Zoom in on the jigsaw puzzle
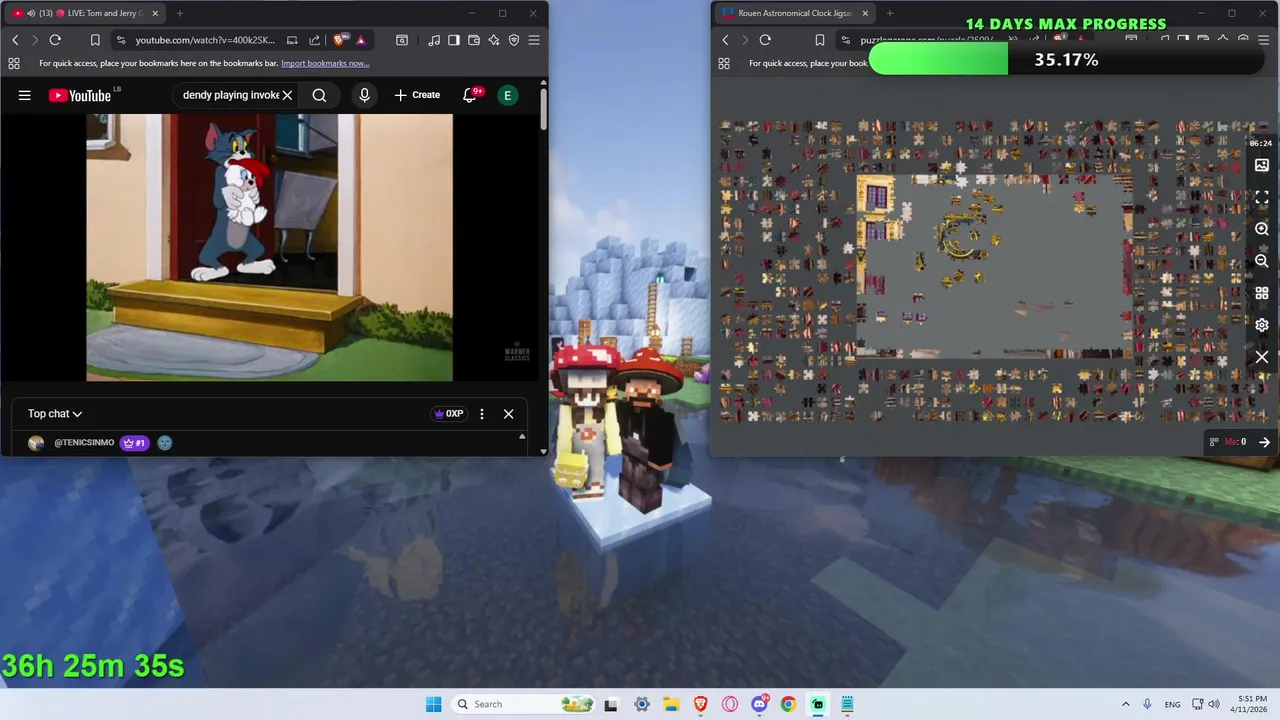The image size is (1280, 720). point(1262,229)
